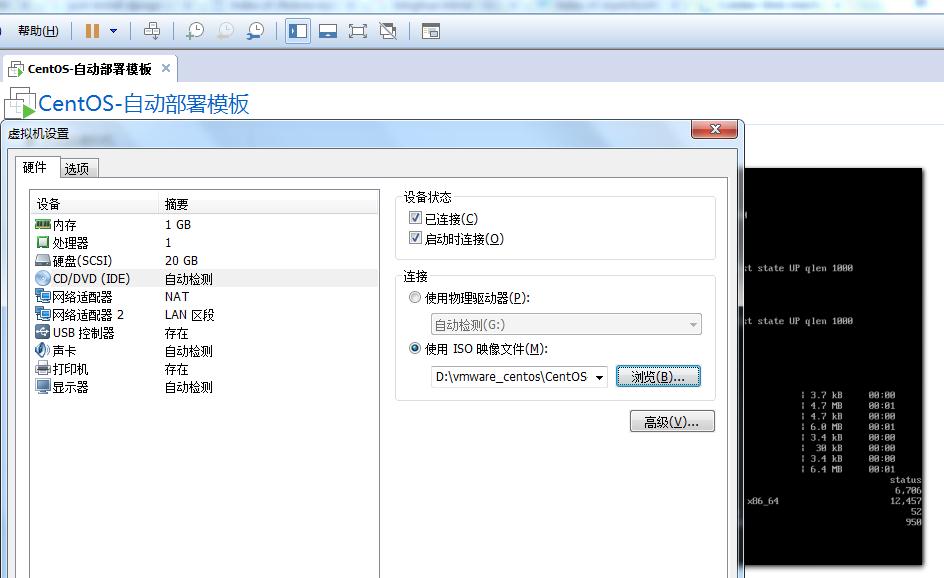Viewport: 944px width, 578px height.
Task: Click the 摘要 column header
Action: click(269, 204)
